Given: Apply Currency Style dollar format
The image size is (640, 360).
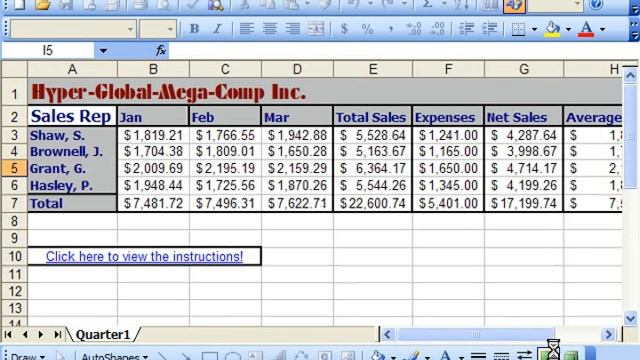Looking at the screenshot, I should tap(344, 29).
